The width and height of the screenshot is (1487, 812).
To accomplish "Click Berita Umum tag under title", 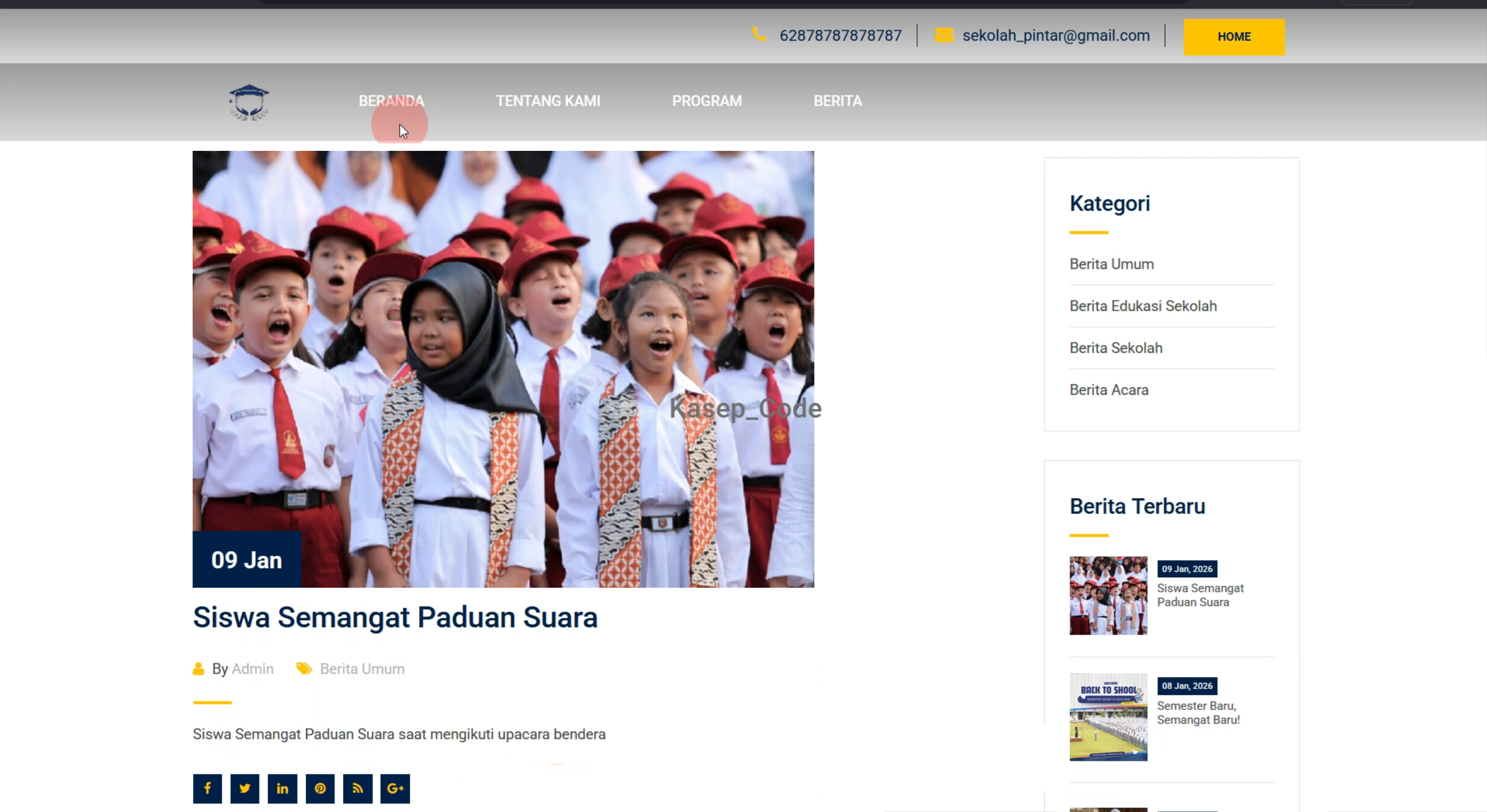I will (x=362, y=669).
